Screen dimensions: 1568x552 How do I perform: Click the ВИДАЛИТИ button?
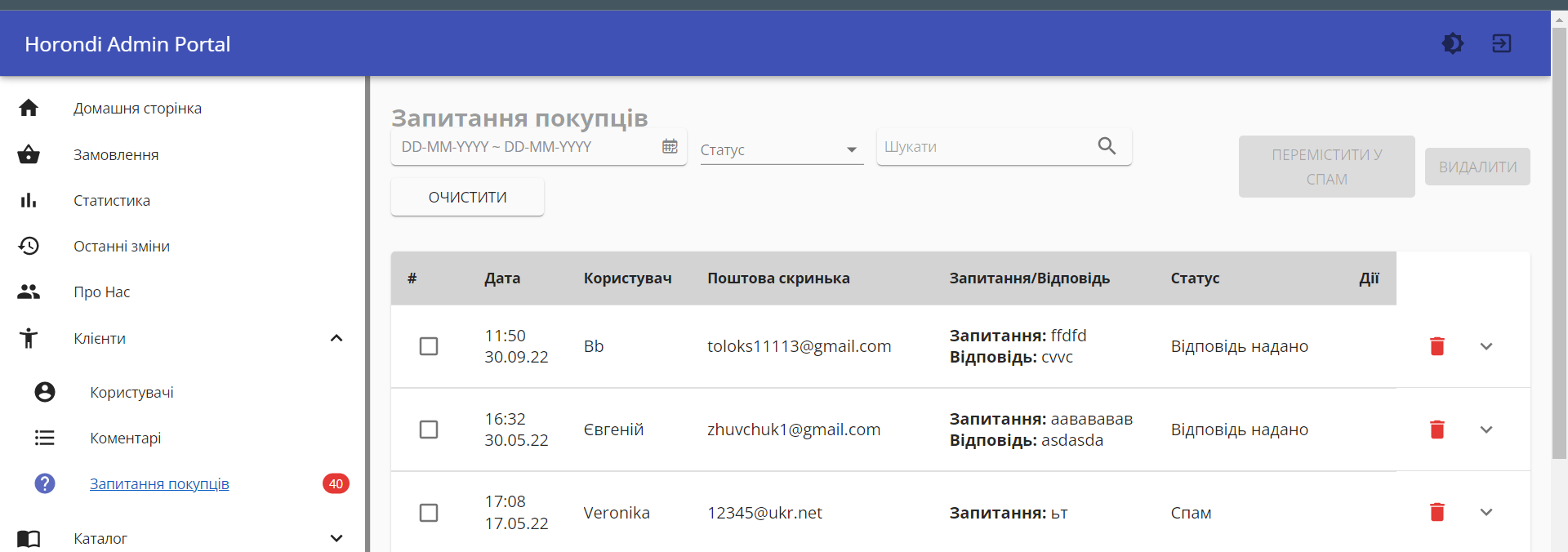(1477, 166)
